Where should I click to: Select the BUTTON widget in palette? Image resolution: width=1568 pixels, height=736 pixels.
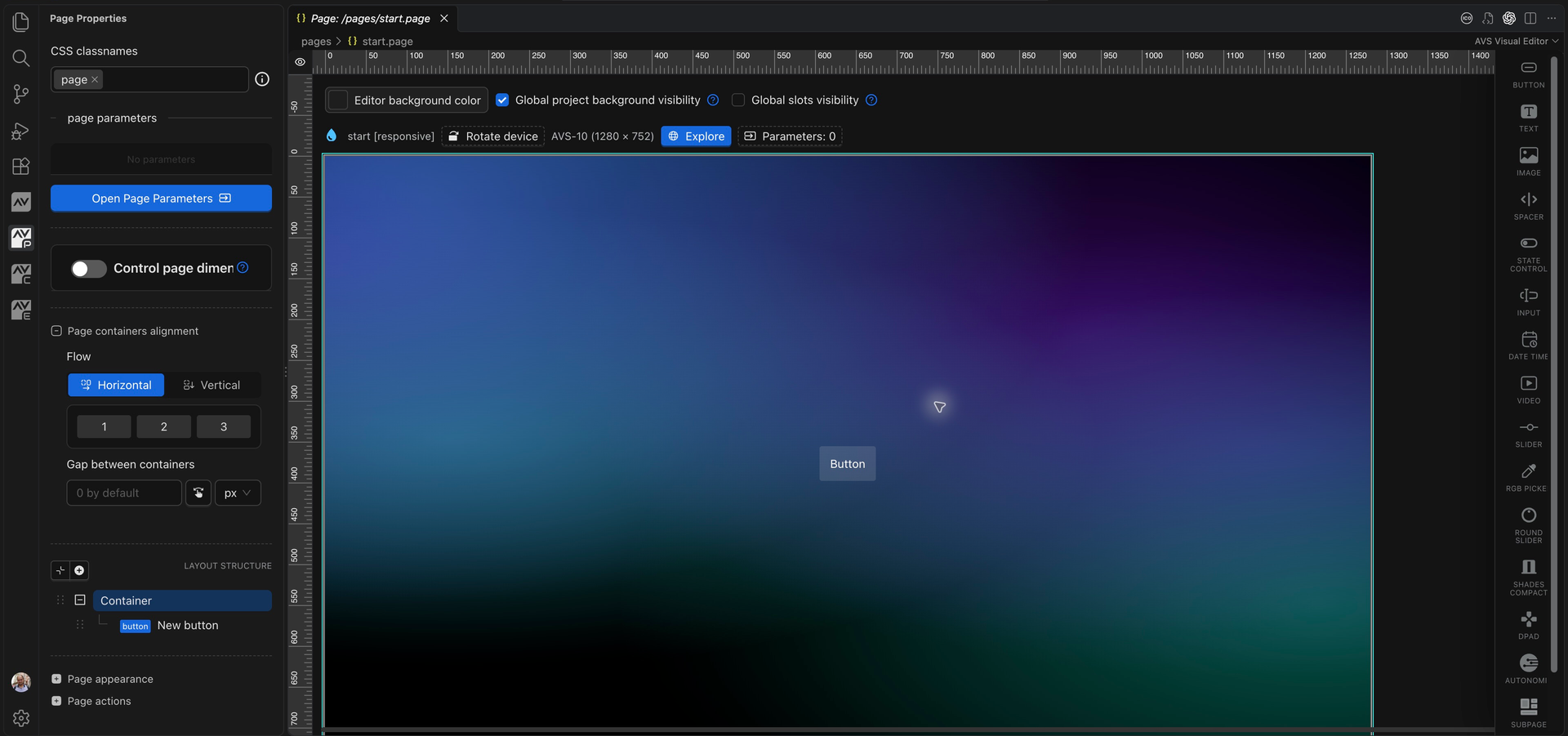tap(1528, 74)
